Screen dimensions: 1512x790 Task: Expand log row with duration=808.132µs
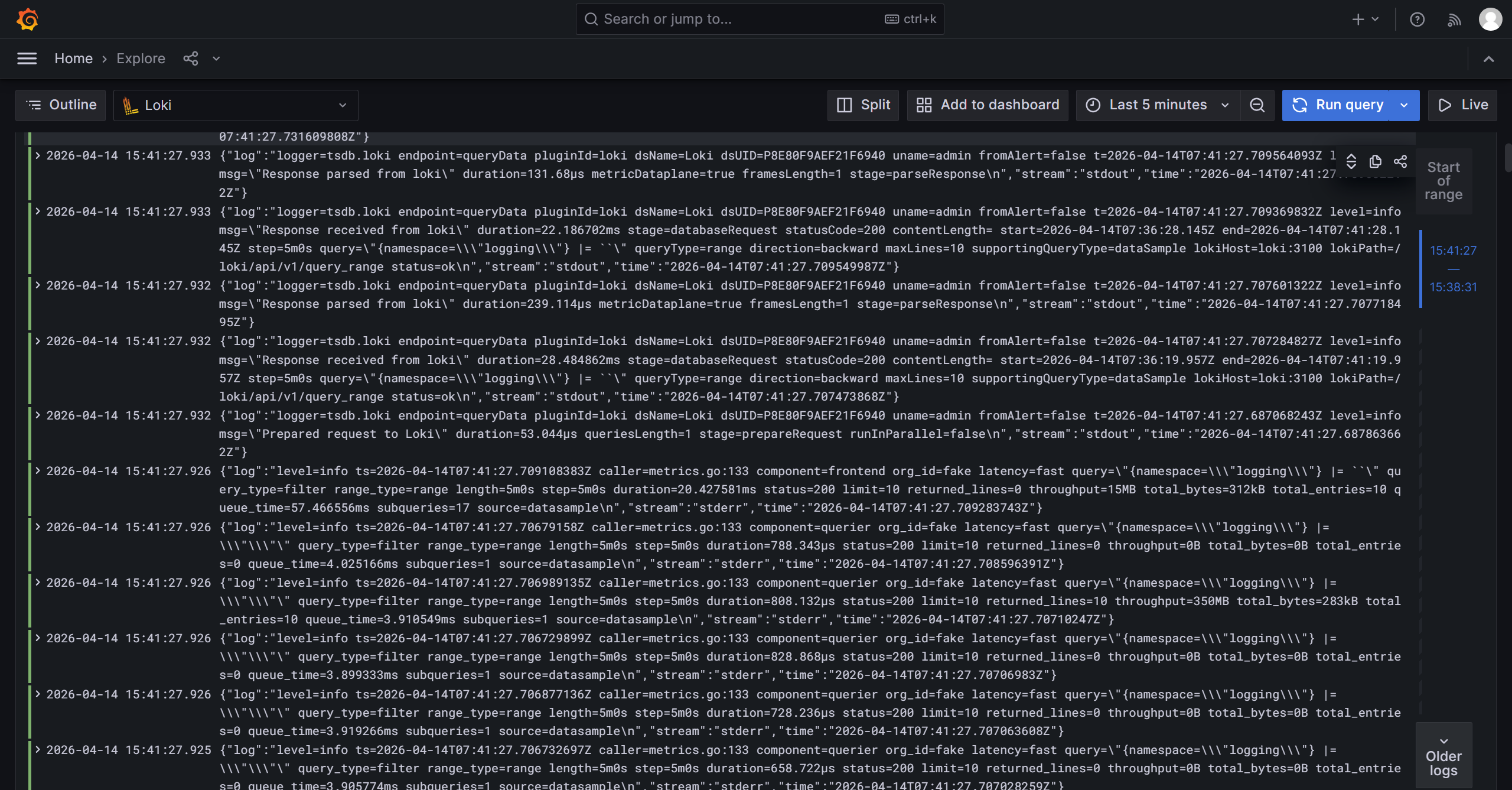38,582
